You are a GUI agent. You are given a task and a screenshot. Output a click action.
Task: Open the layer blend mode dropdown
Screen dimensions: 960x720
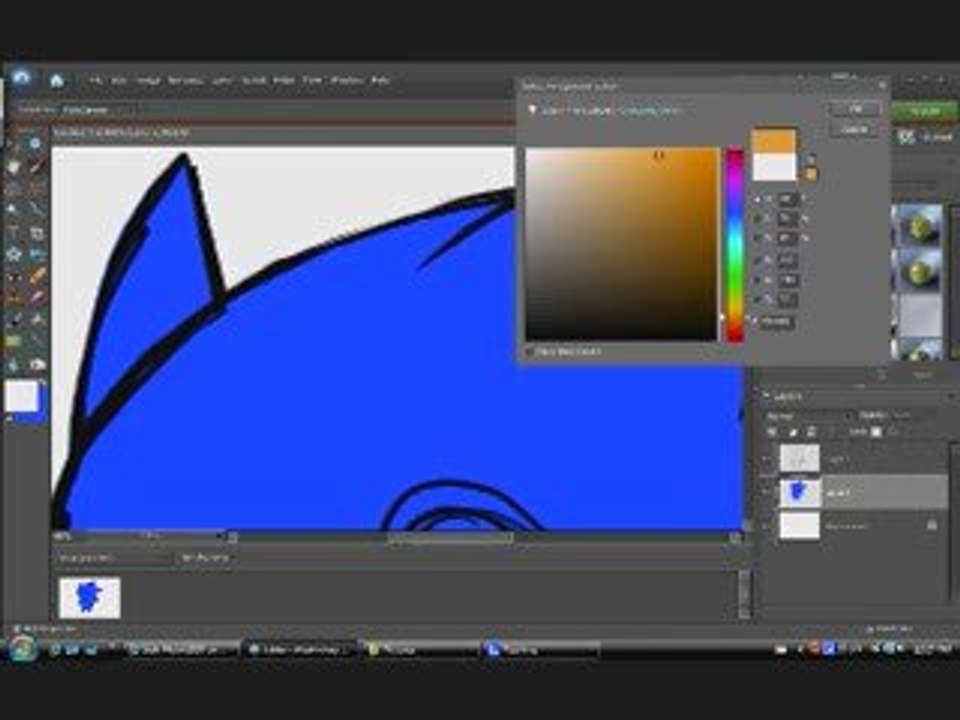[808, 416]
